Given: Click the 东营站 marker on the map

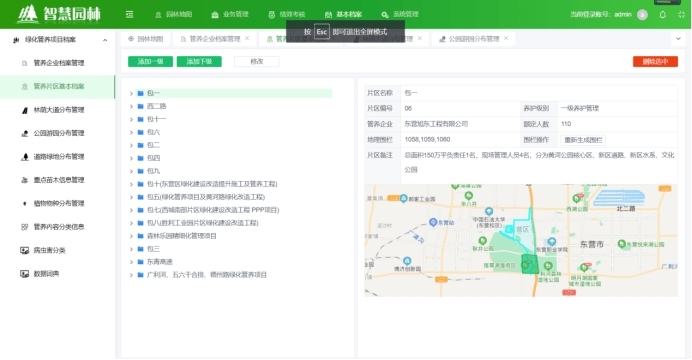Looking at the screenshot, I should click(433, 222).
